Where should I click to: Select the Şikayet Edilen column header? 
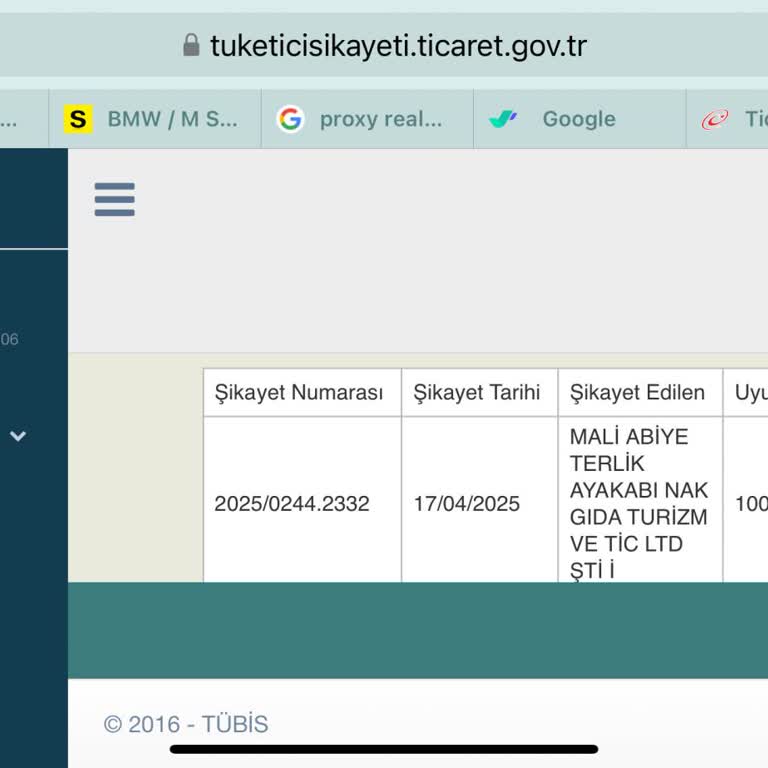(640, 392)
